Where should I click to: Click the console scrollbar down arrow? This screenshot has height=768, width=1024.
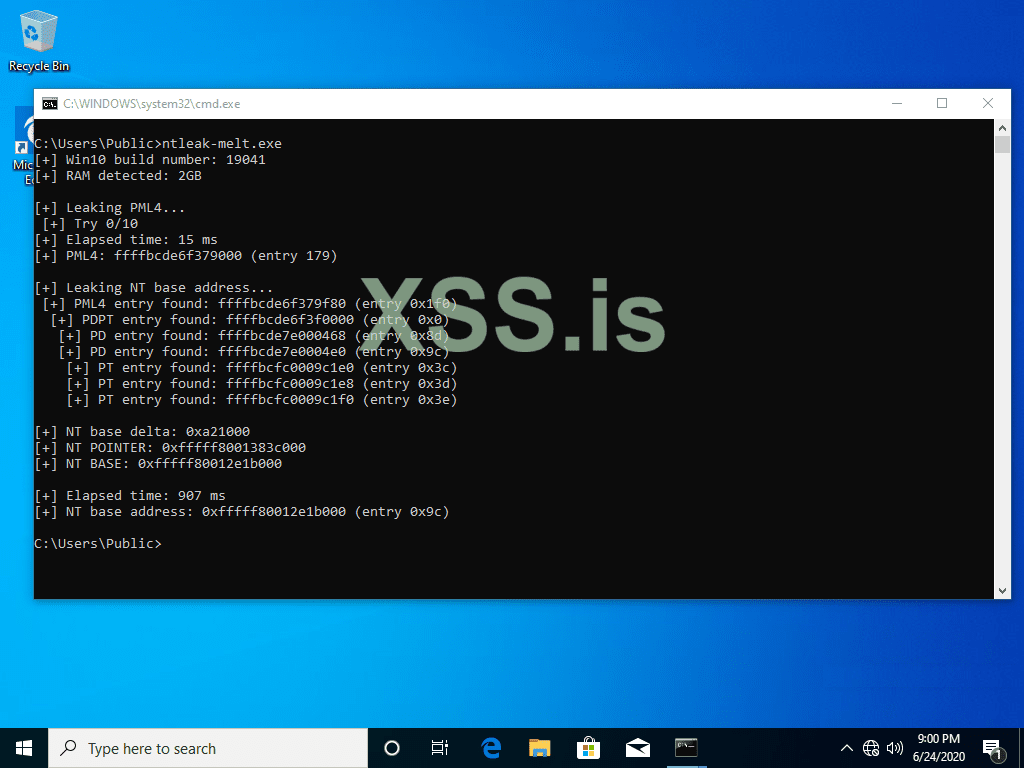tap(1002, 590)
